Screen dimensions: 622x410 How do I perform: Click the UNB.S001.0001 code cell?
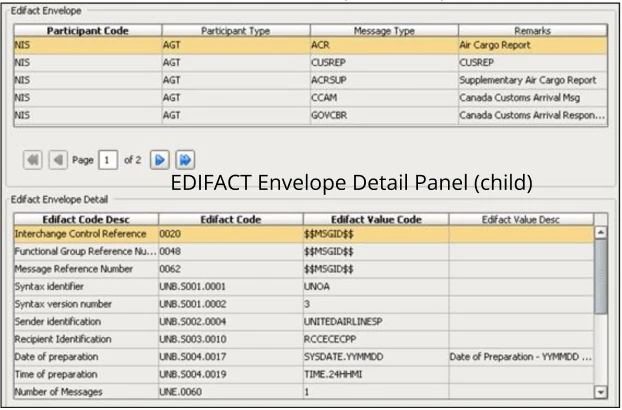click(x=231, y=286)
